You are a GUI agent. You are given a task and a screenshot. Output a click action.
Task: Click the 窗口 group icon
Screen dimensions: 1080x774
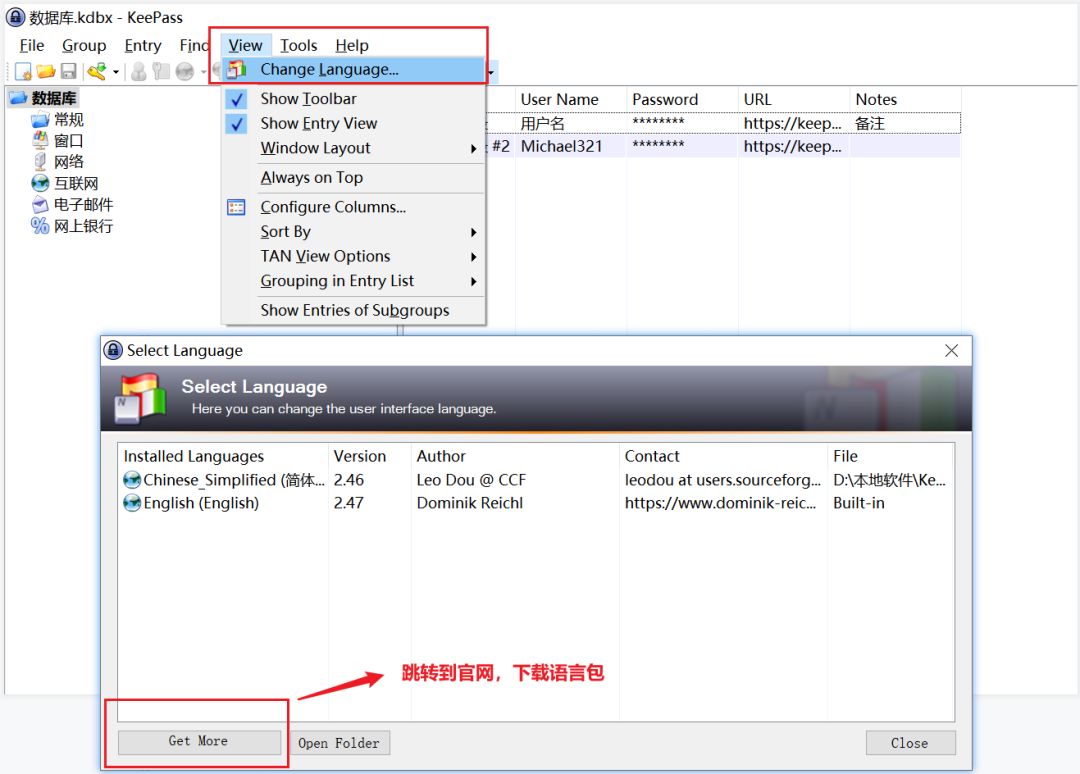pos(40,140)
